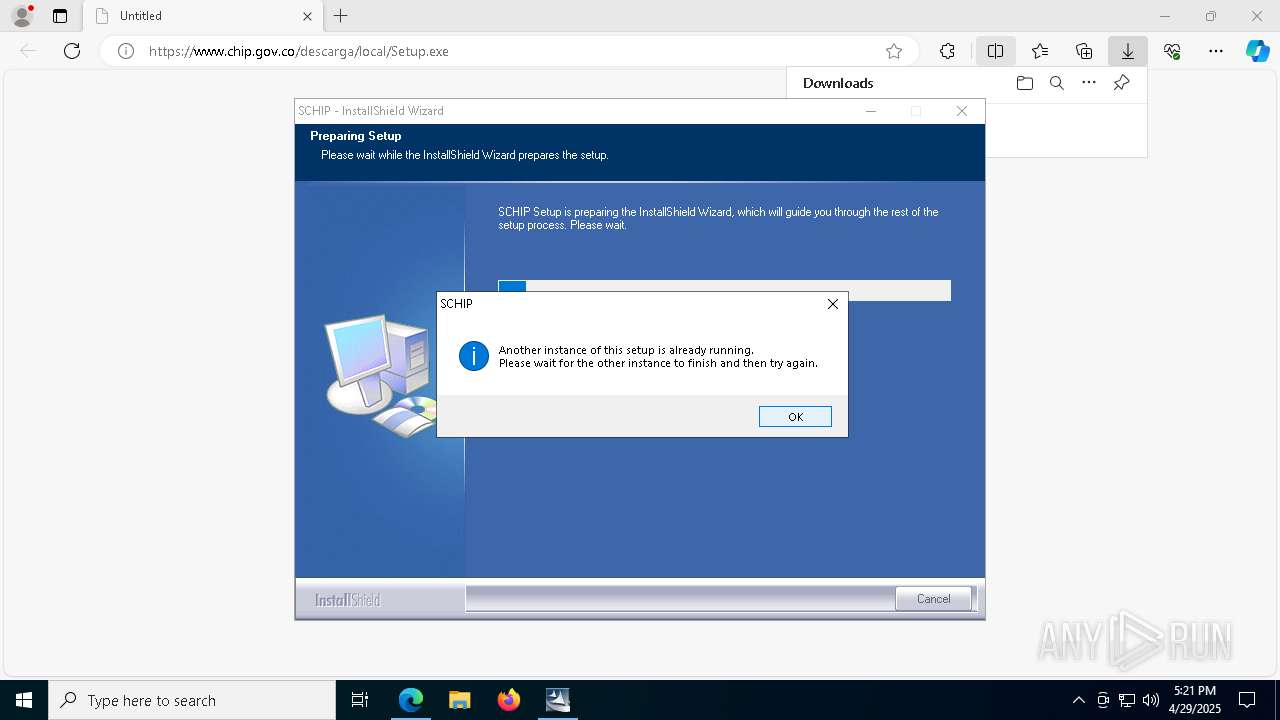Open the Extensions puzzle icon
Image resolution: width=1280 pixels, height=720 pixels.
click(947, 51)
